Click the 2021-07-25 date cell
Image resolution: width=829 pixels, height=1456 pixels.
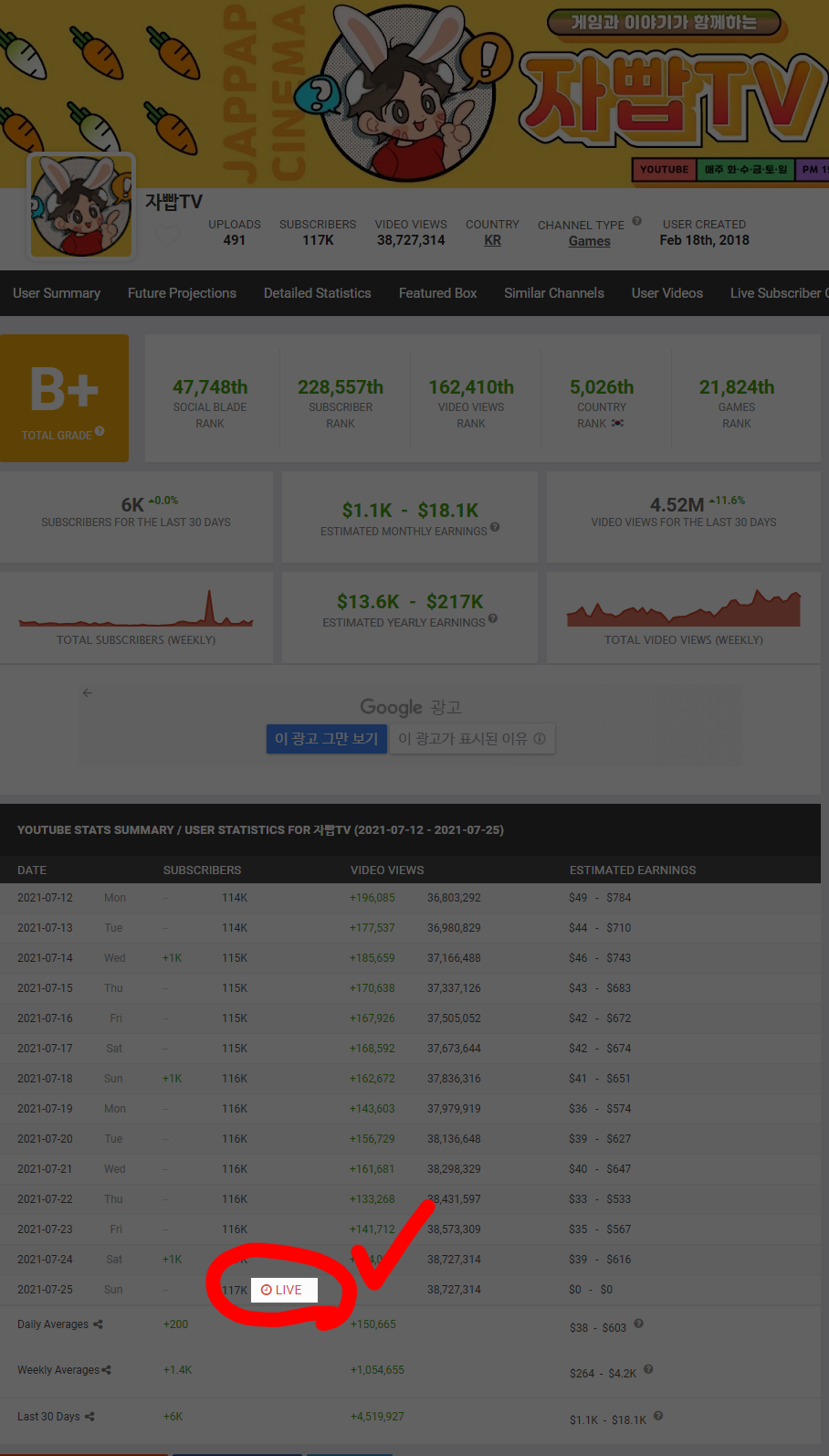(45, 1290)
